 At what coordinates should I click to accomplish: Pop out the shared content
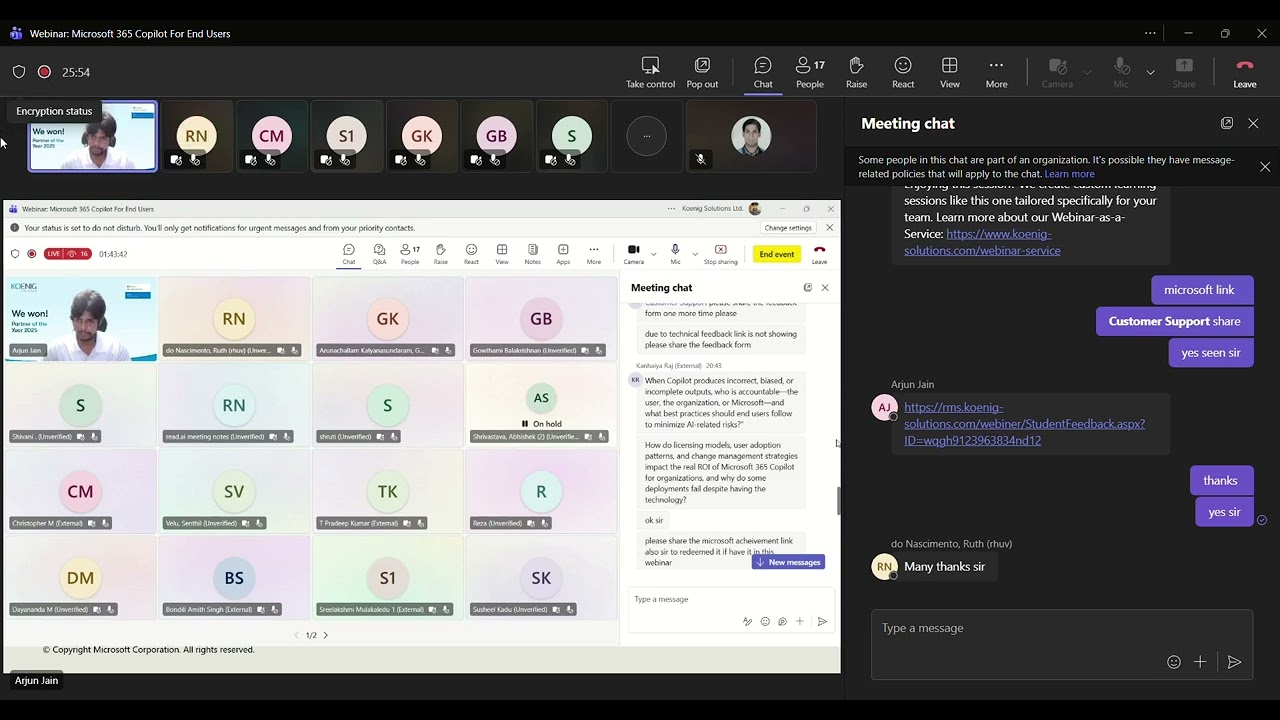[702, 72]
